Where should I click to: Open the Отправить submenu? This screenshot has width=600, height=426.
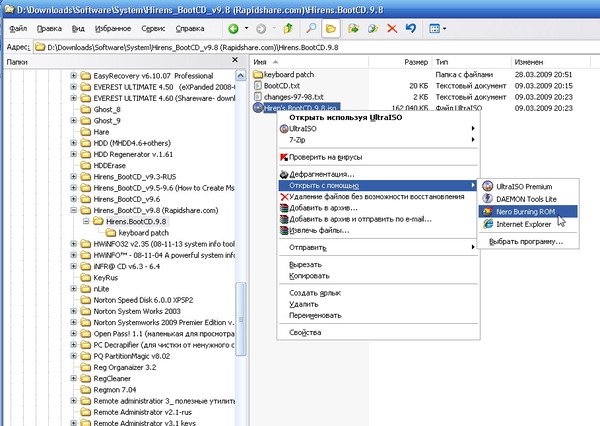pyautogui.click(x=378, y=248)
